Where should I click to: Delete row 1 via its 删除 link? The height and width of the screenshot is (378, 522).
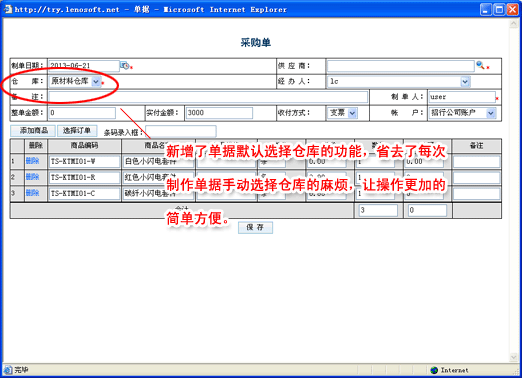click(32, 161)
